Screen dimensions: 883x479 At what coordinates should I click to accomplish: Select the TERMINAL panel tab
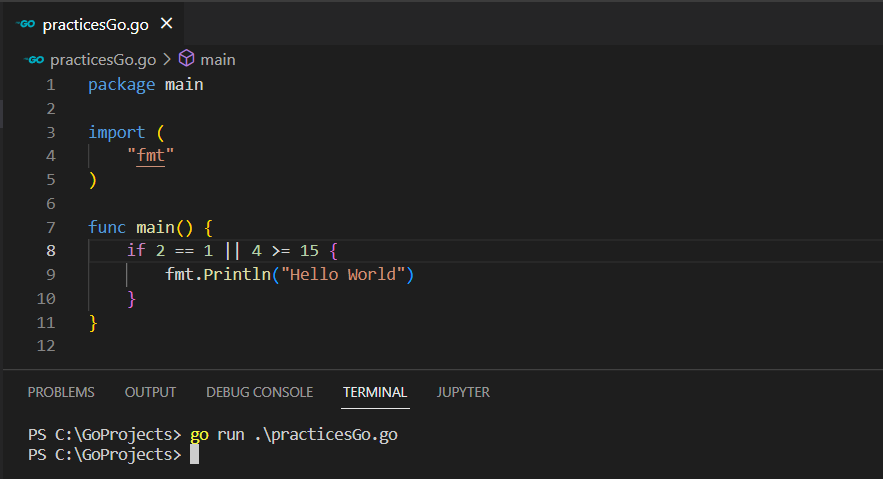pos(375,392)
